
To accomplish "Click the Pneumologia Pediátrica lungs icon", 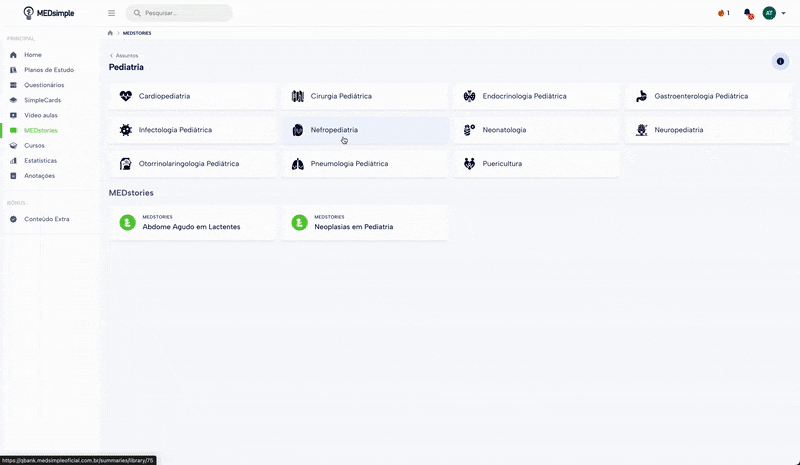I will click(297, 164).
